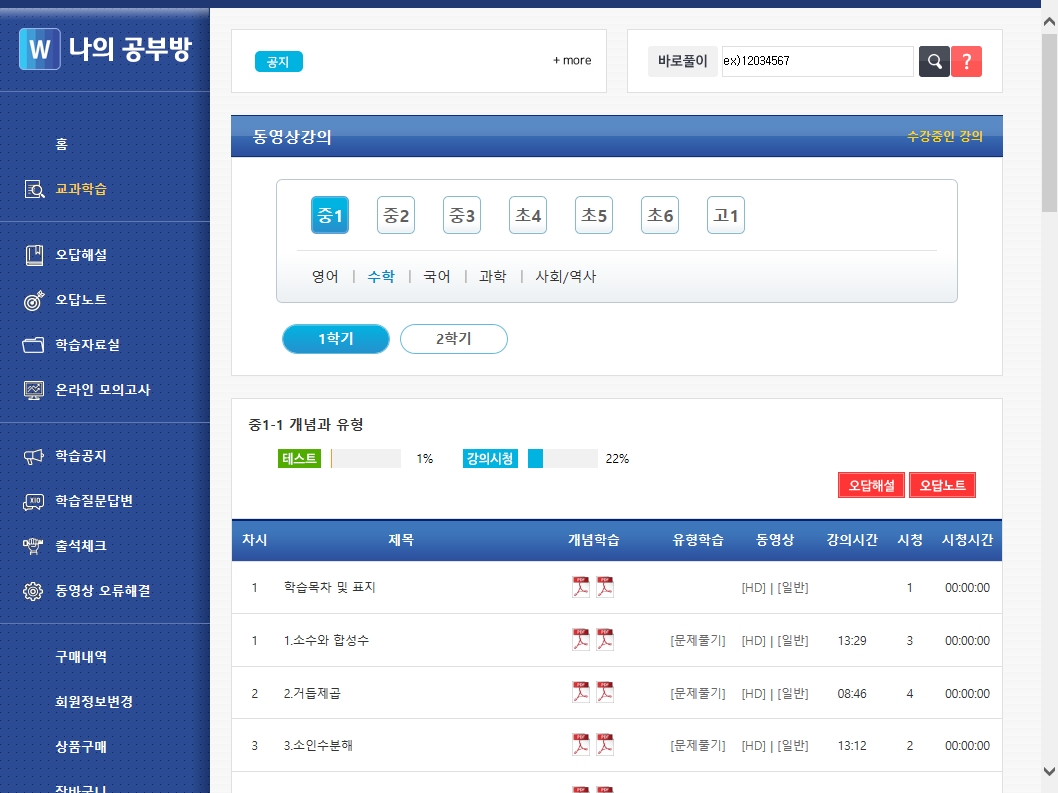Select the 오답노트 icon in the sidebar

[35, 300]
